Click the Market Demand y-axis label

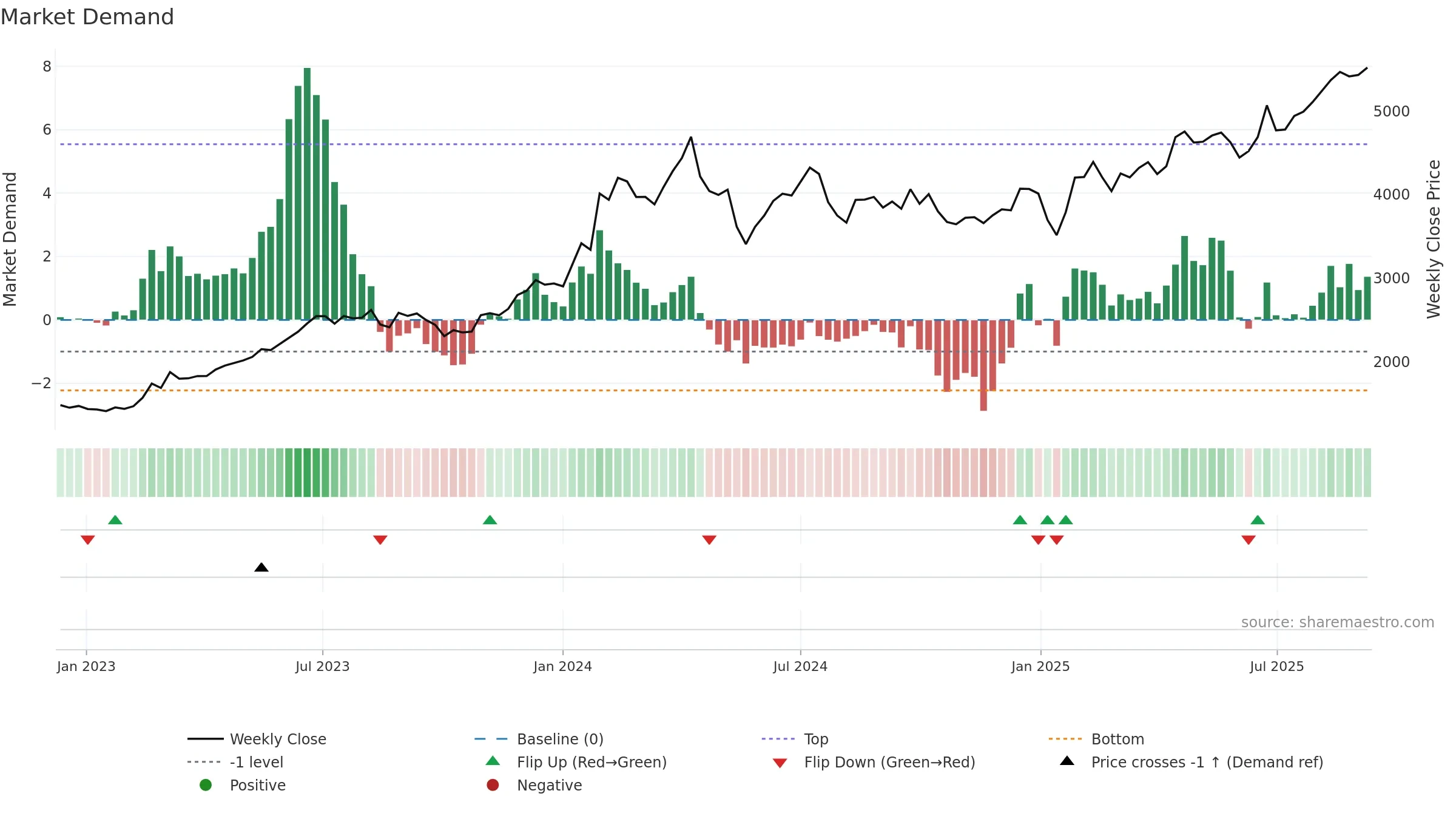point(10,239)
